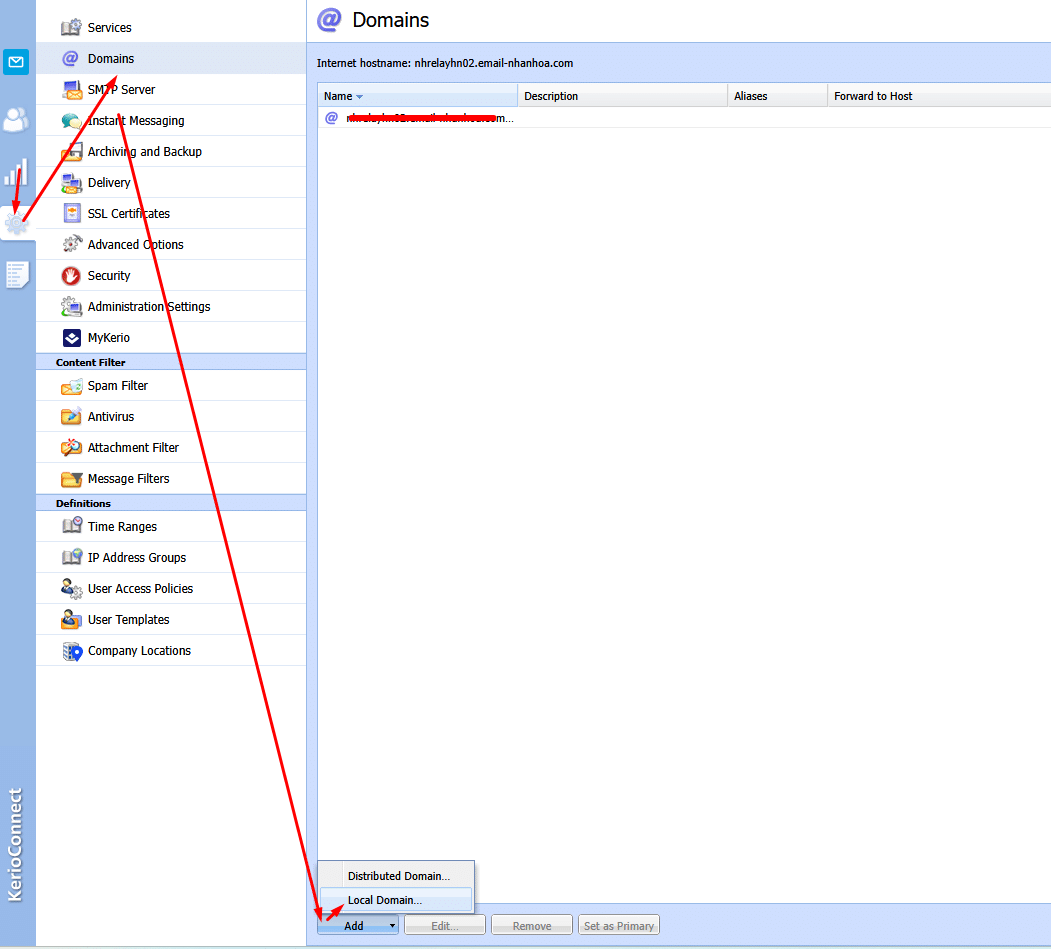The image size is (1051, 949).
Task: Go to Archiving and Backup section
Action: pos(144,152)
